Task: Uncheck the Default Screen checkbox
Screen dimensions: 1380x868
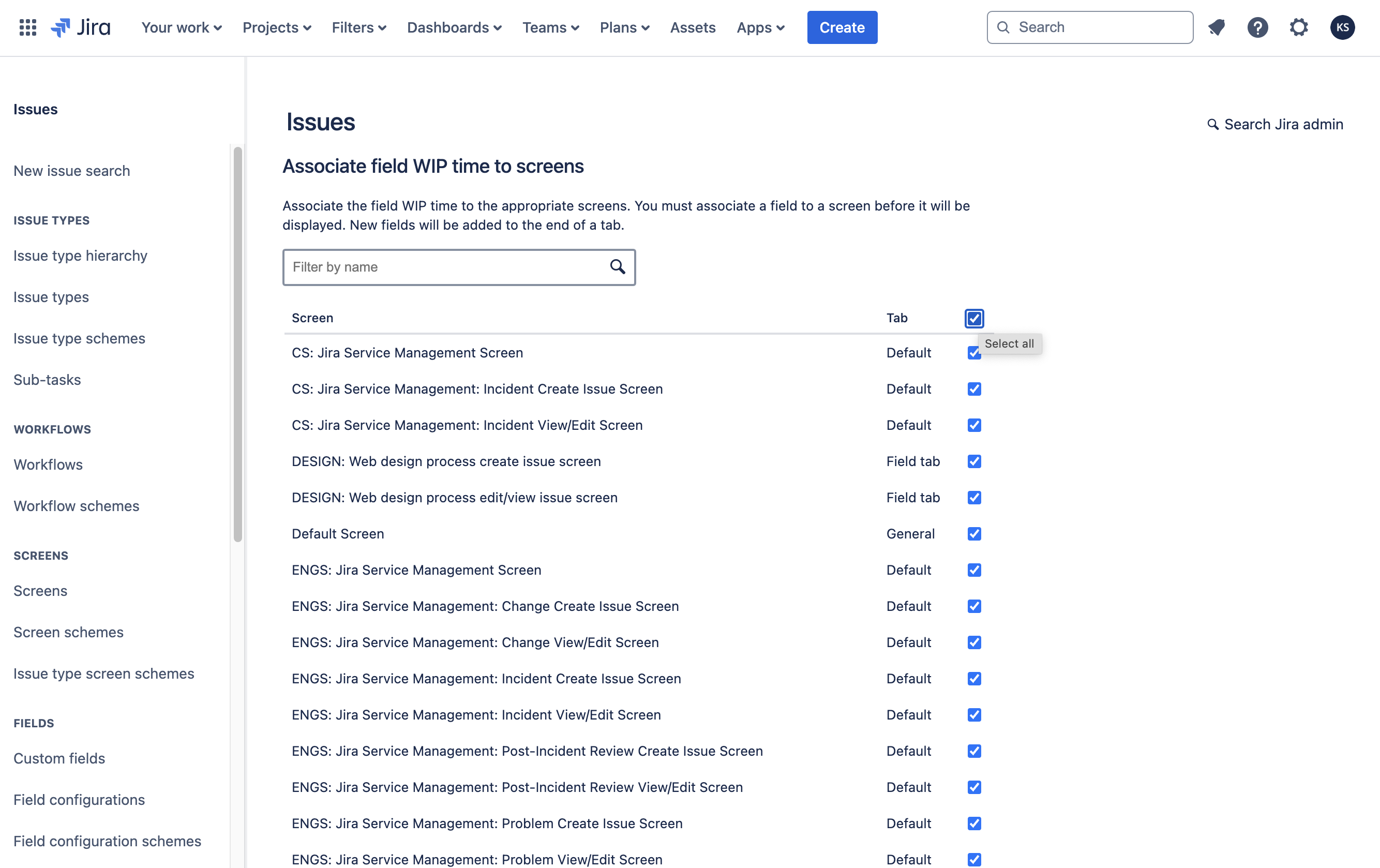Action: 973,534
